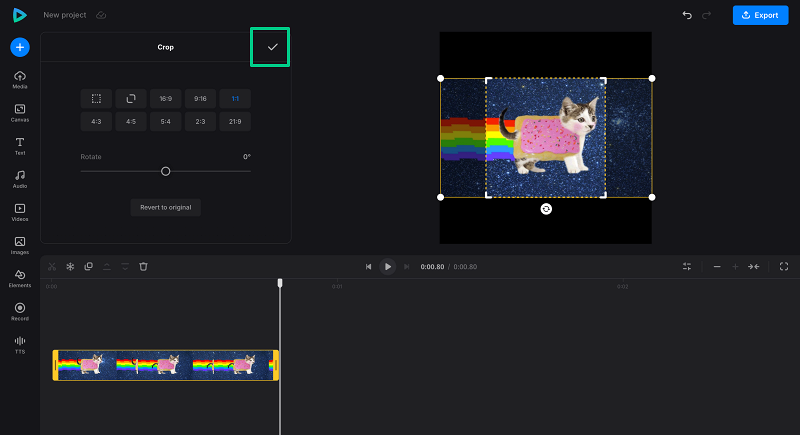Open the Elements panel

pos(20,278)
